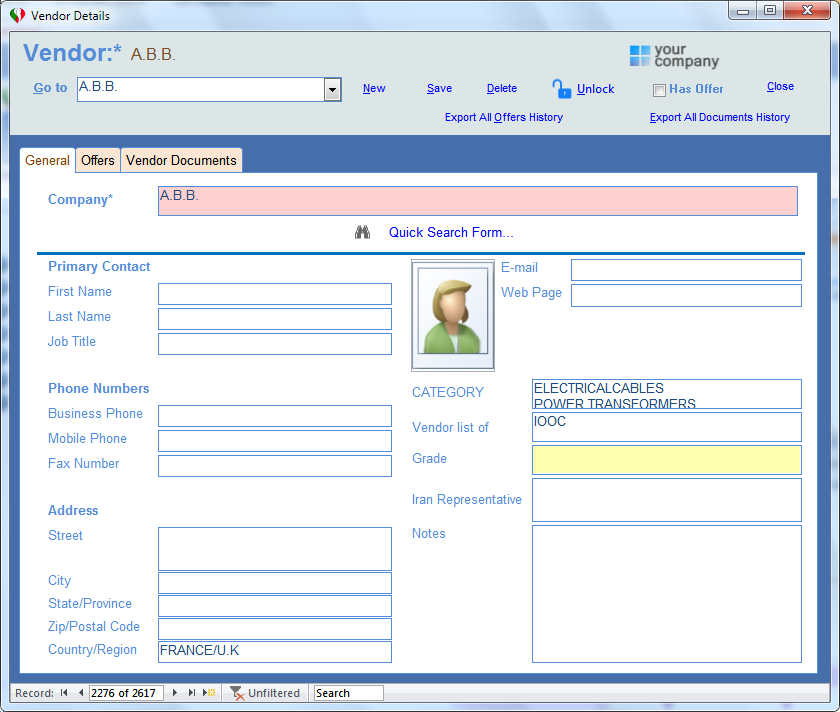Click the State/Province input field

point(275,606)
